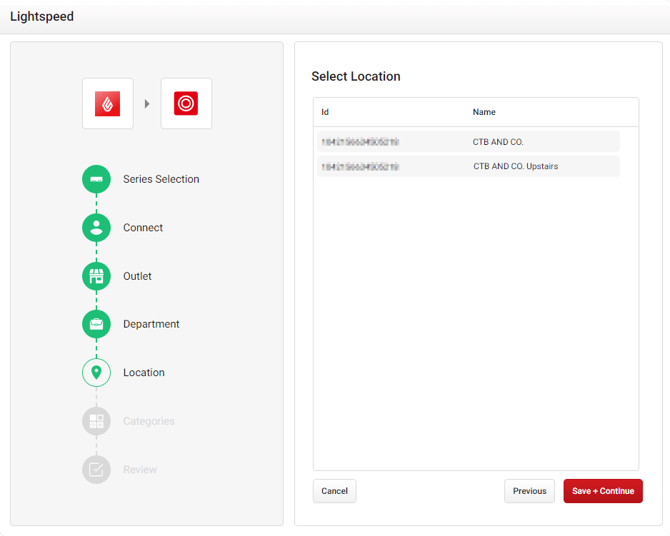Click the red target app logo tile
The image size is (670, 536).
tap(186, 103)
